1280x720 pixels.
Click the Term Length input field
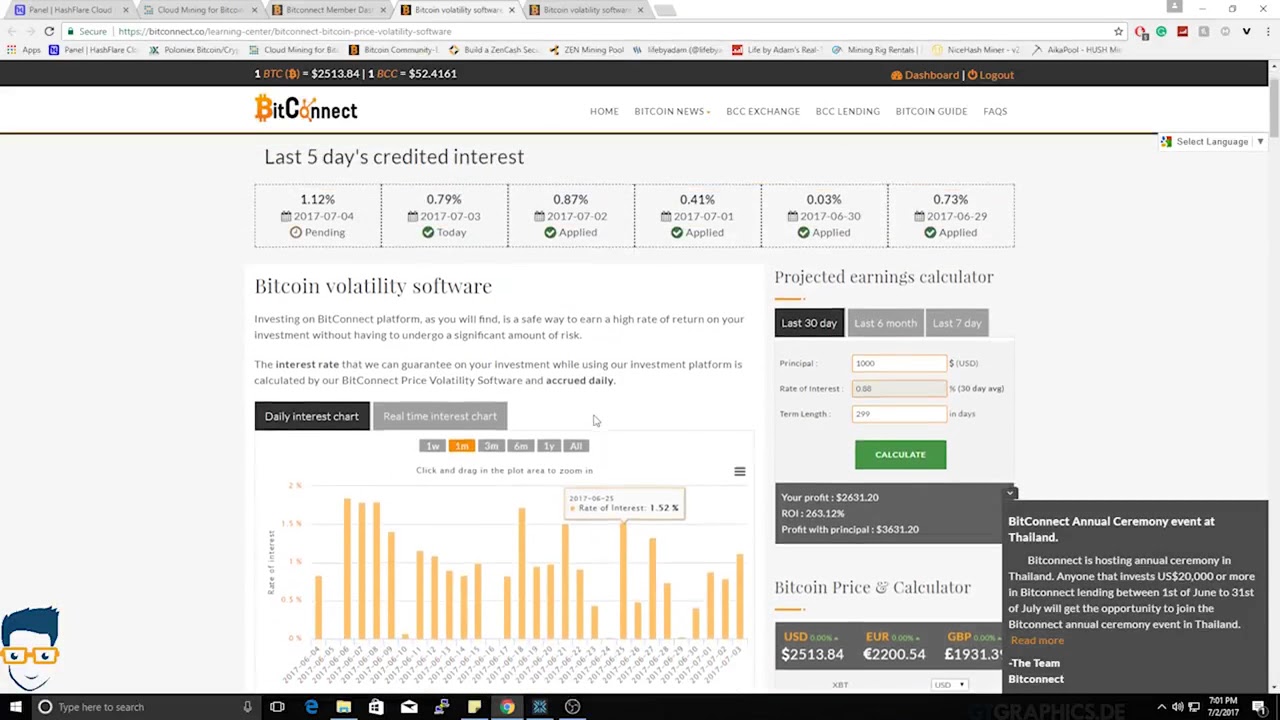[899, 413]
